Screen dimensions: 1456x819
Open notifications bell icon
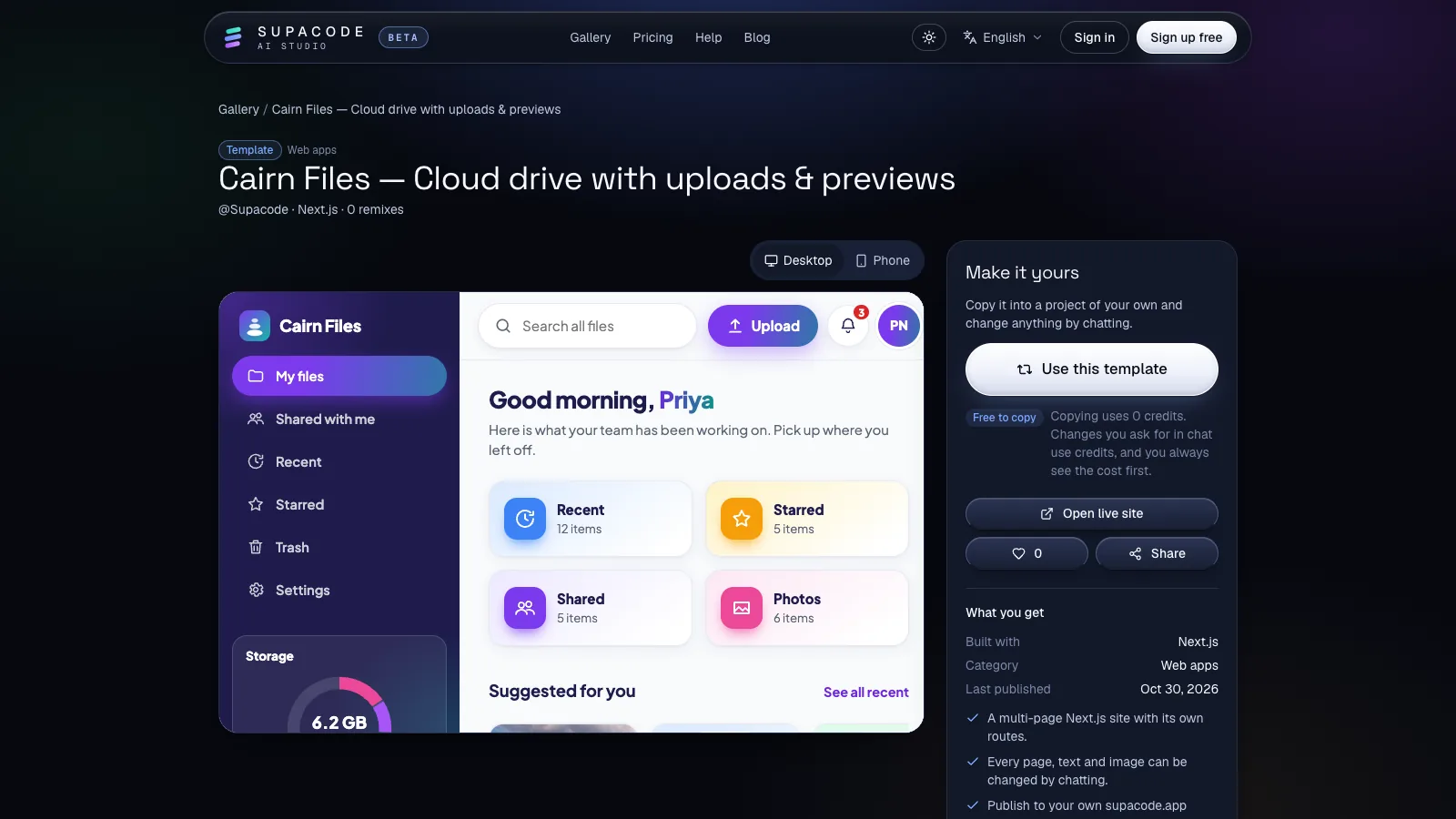tap(848, 326)
